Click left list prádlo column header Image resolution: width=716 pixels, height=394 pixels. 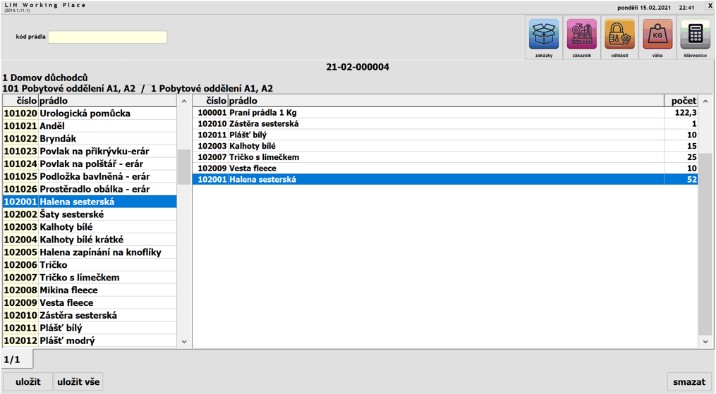pyautogui.click(x=107, y=101)
